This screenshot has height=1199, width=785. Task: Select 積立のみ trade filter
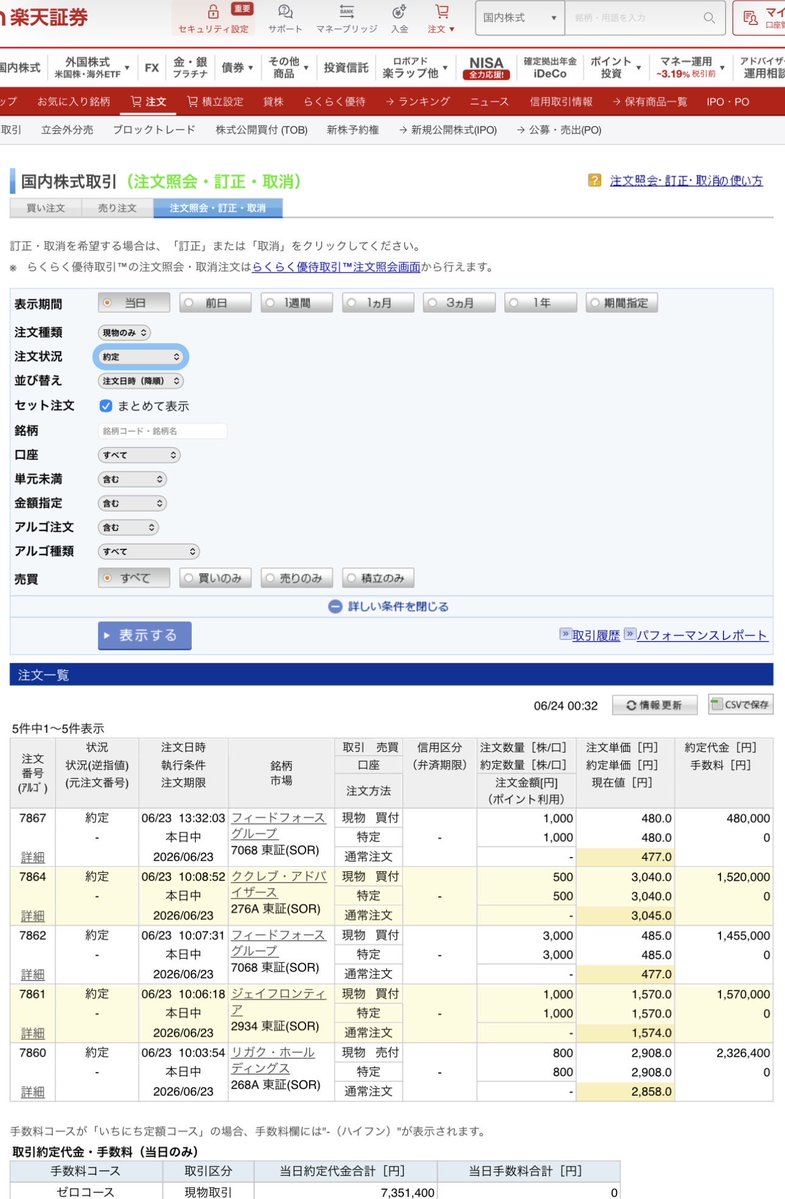pyautogui.click(x=378, y=578)
